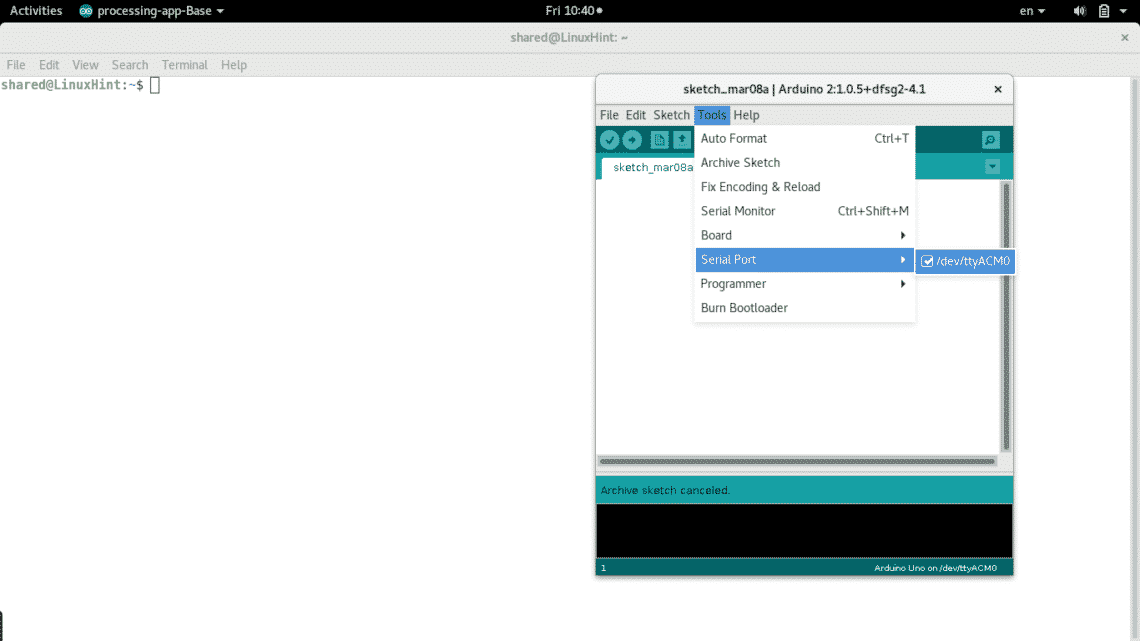Open the Fri 10:40 clock calendar

(x=574, y=11)
